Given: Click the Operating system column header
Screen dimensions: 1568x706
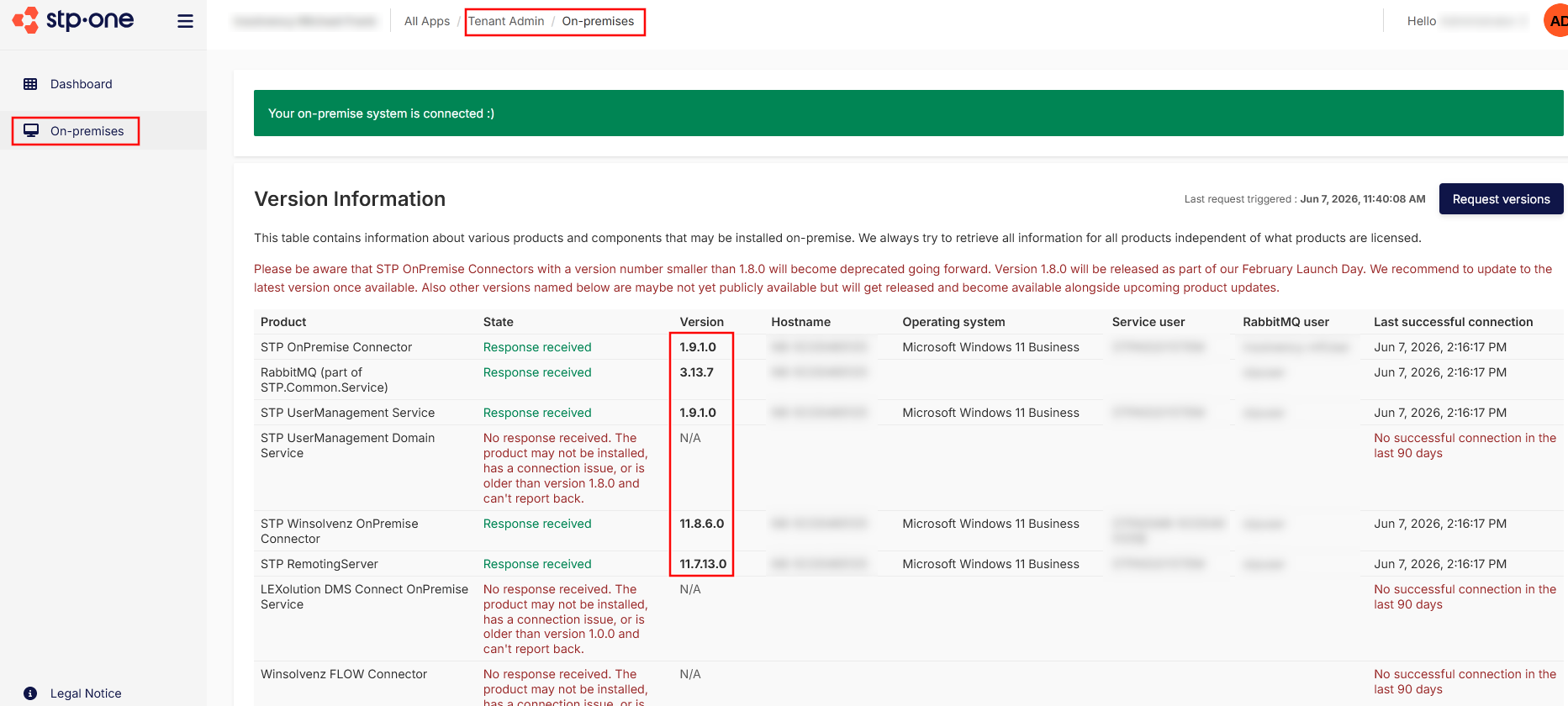Looking at the screenshot, I should pos(953,322).
